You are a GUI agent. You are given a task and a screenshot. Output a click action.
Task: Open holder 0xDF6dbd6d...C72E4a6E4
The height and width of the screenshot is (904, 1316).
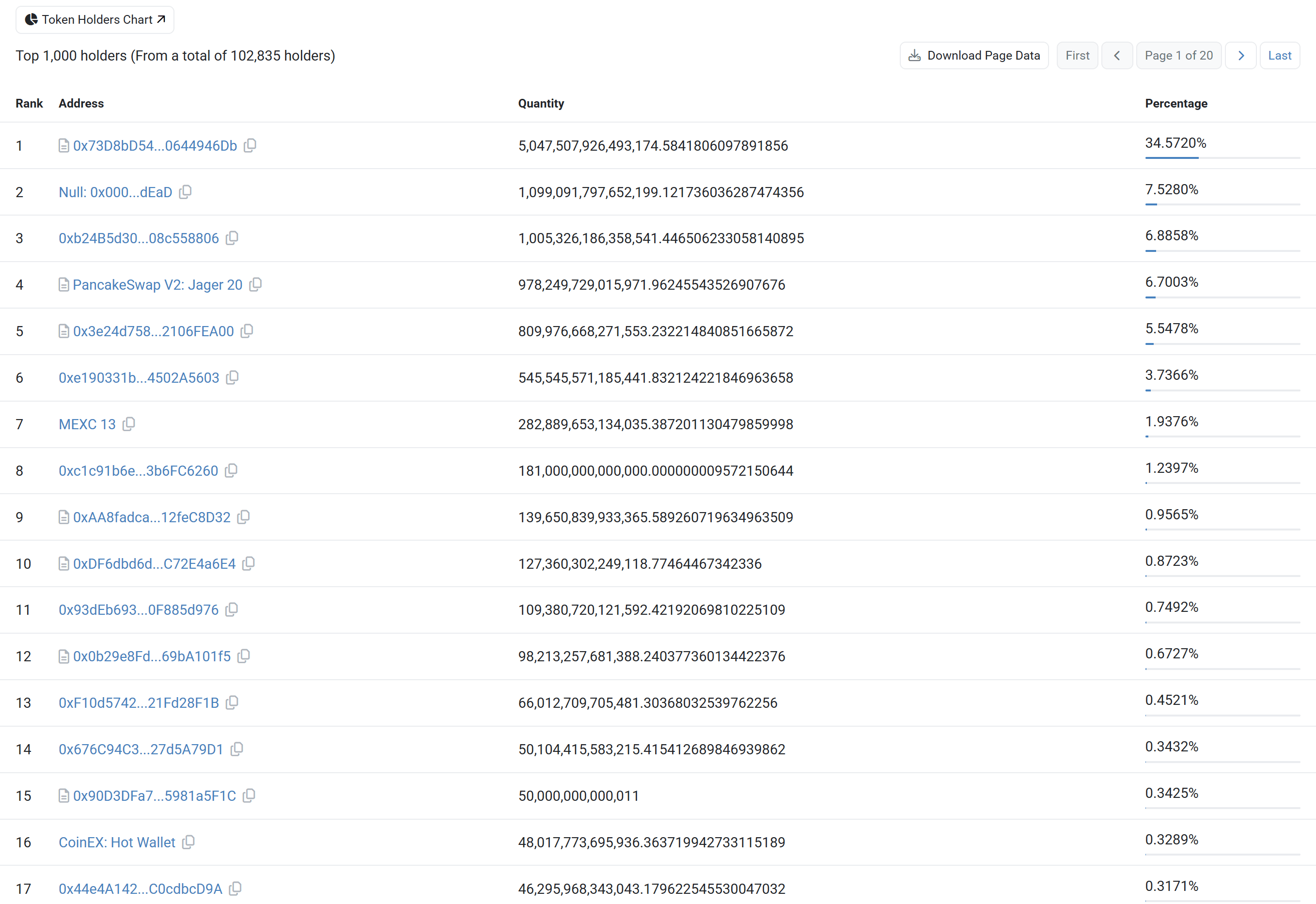point(154,563)
